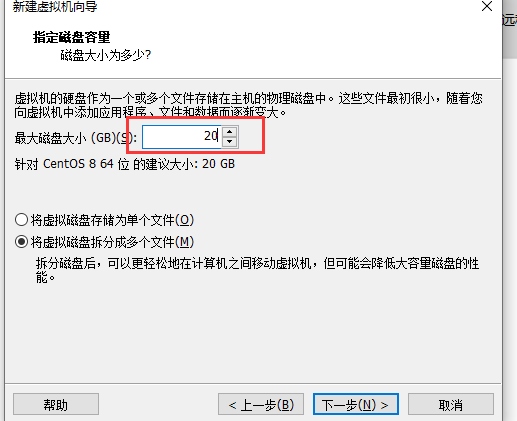
Task: Focus the 最大磁盘大小 input showing 20
Action: coord(182,137)
